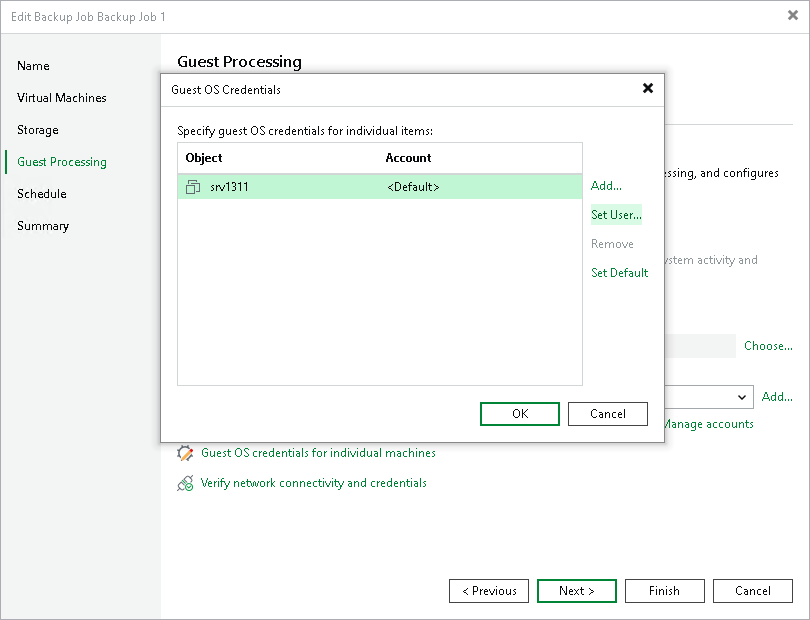
Task: Click the verify connectivity icon near bottom link
Action: coord(185,483)
